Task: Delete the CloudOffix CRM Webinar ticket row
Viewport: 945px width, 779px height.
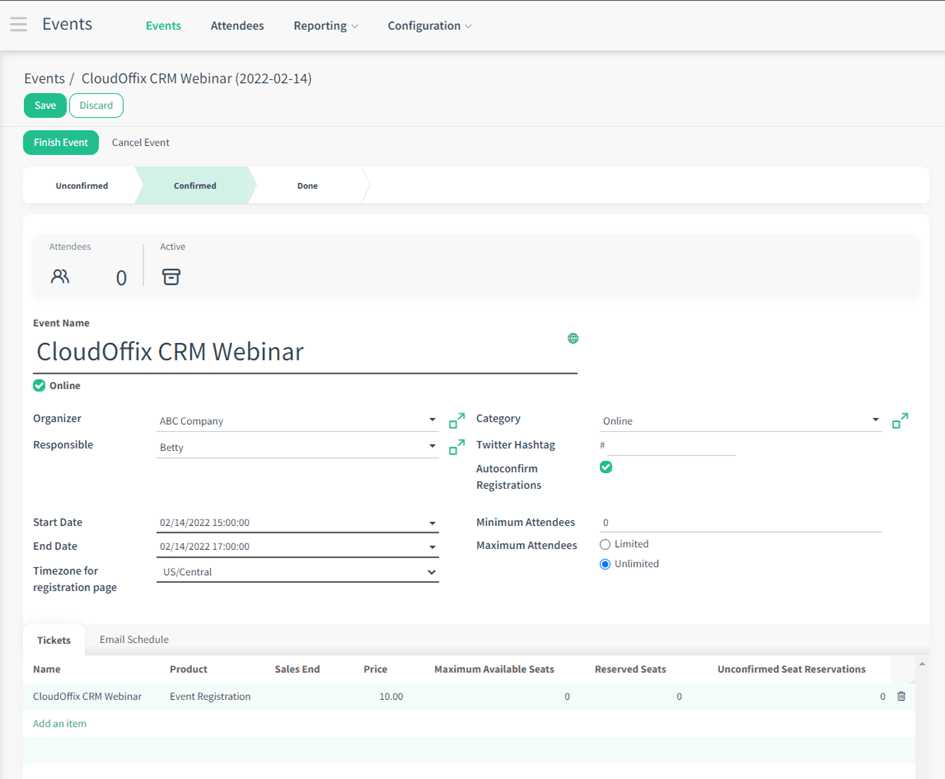Action: [x=901, y=696]
